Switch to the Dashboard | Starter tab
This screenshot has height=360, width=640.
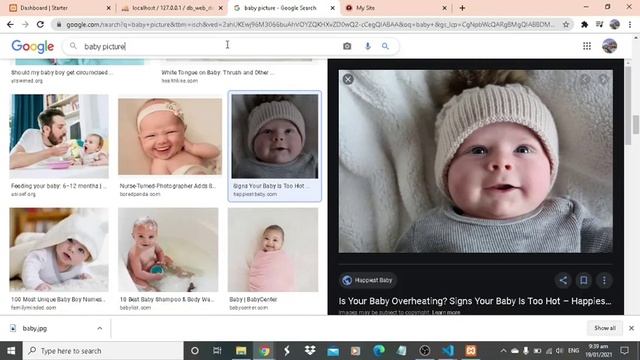tap(59, 8)
